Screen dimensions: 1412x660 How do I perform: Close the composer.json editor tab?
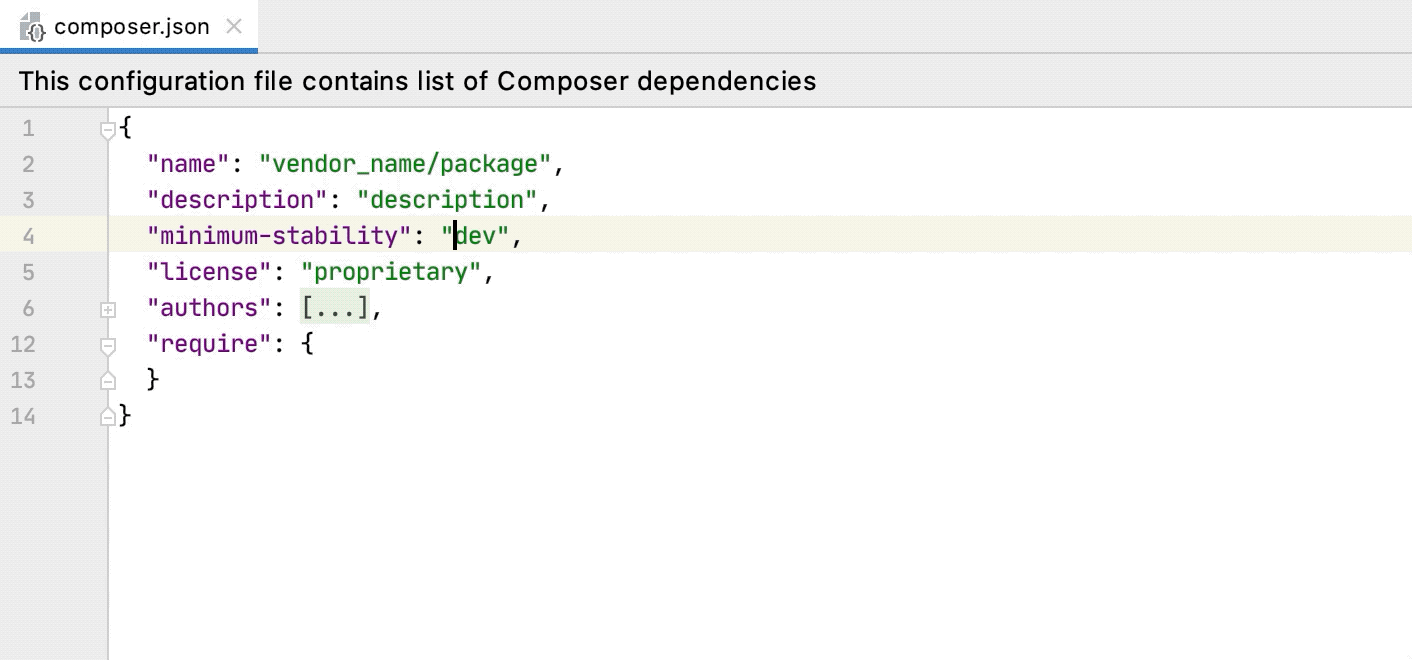point(233,27)
